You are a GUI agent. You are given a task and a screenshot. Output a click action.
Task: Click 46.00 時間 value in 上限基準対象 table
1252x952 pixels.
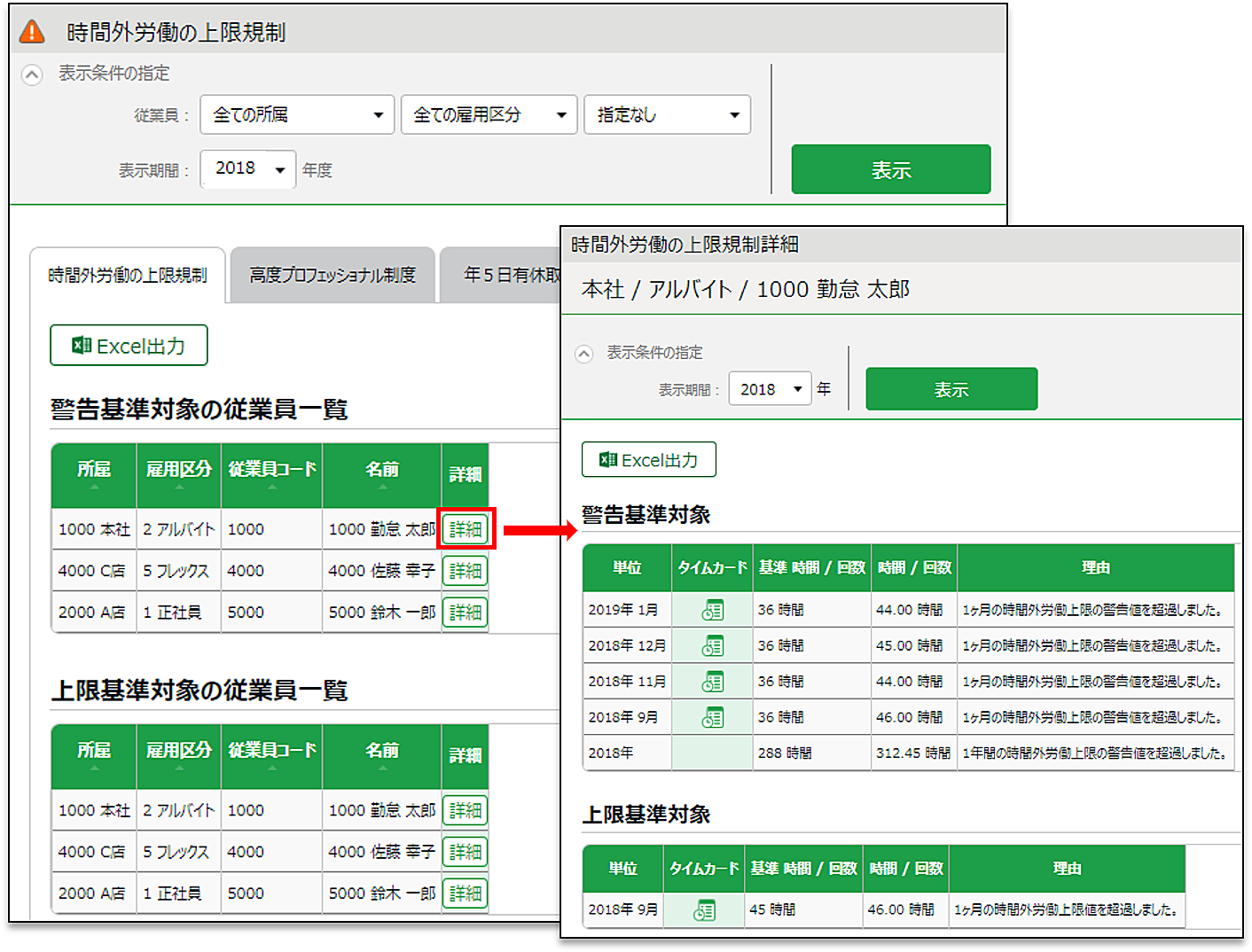click(x=901, y=909)
